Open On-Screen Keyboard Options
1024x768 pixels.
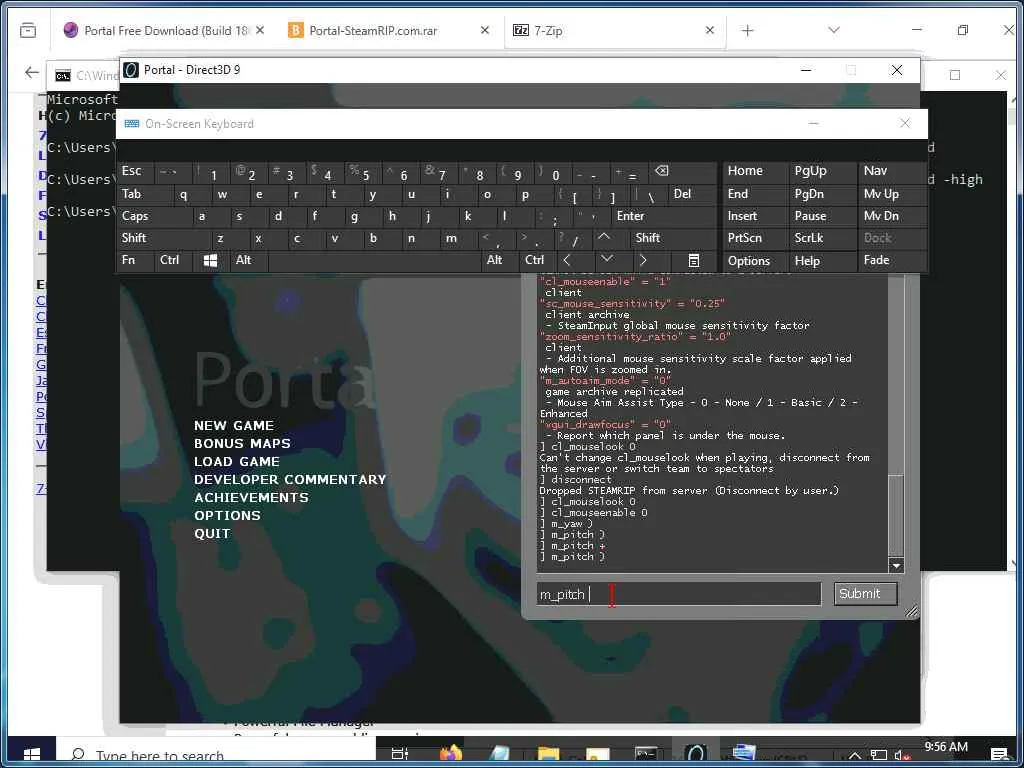(x=755, y=261)
